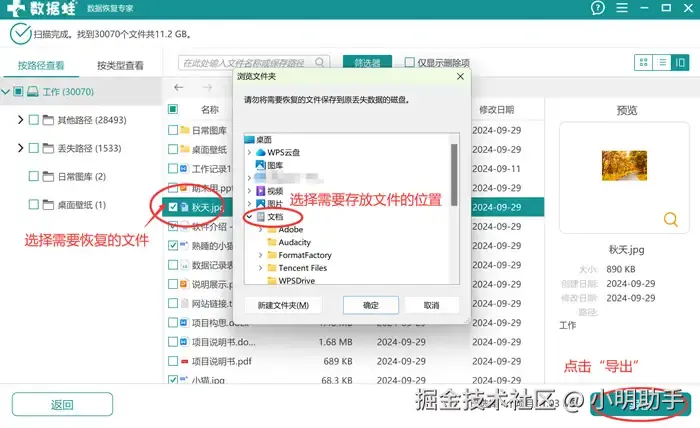Switch to list view layout
Image resolution: width=700 pixels, height=428 pixels.
click(x=662, y=62)
